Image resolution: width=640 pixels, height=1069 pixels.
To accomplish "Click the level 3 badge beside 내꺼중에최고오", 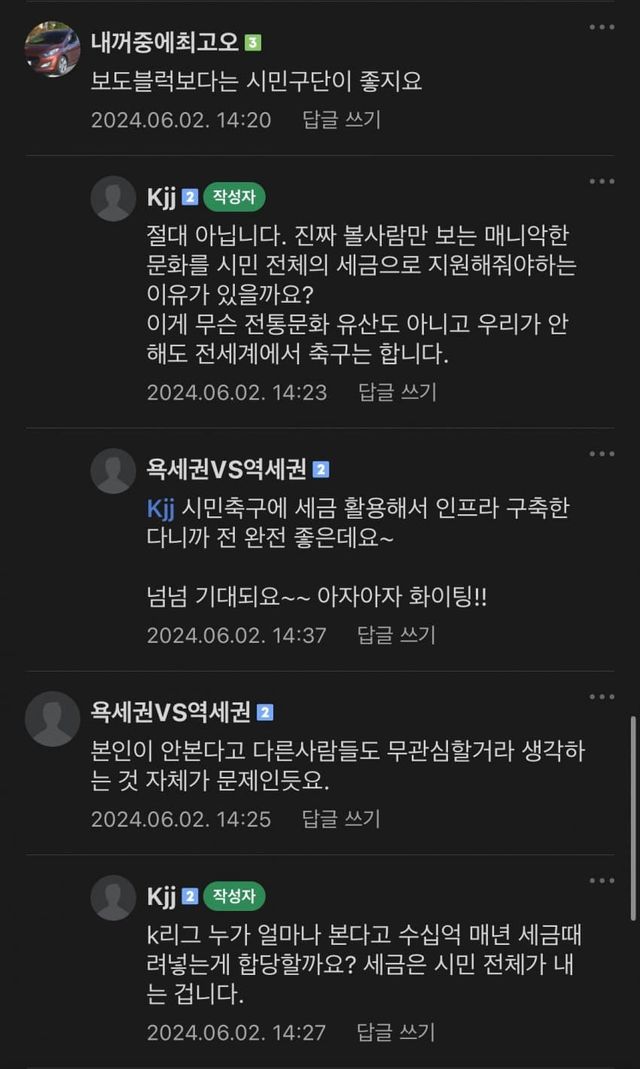I will (x=253, y=44).
